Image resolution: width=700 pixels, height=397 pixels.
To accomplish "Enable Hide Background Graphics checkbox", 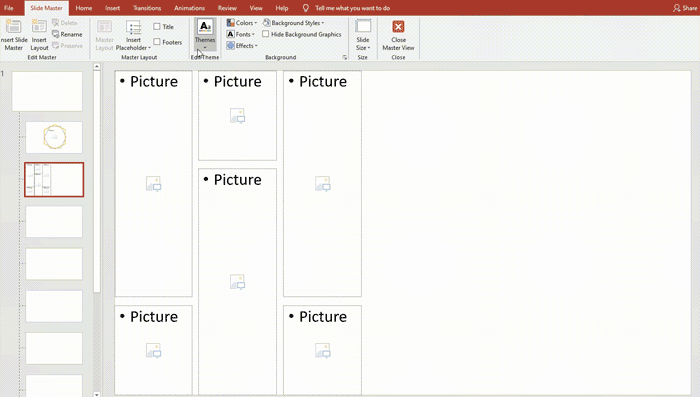I will [x=266, y=34].
